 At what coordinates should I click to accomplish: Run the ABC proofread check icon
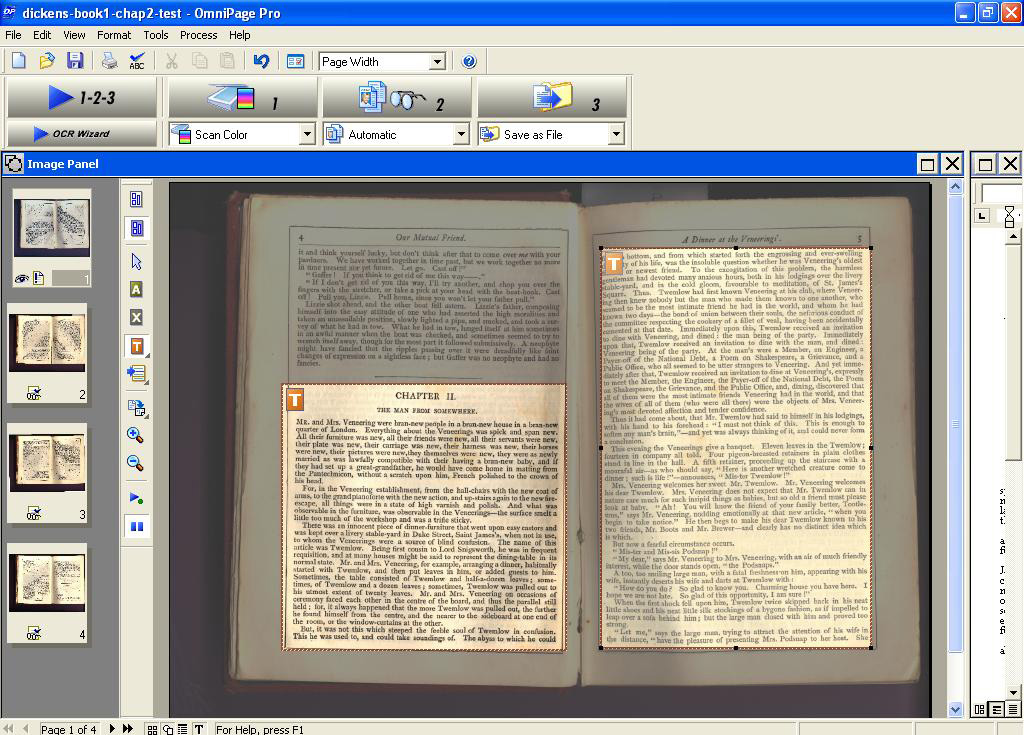point(137,61)
